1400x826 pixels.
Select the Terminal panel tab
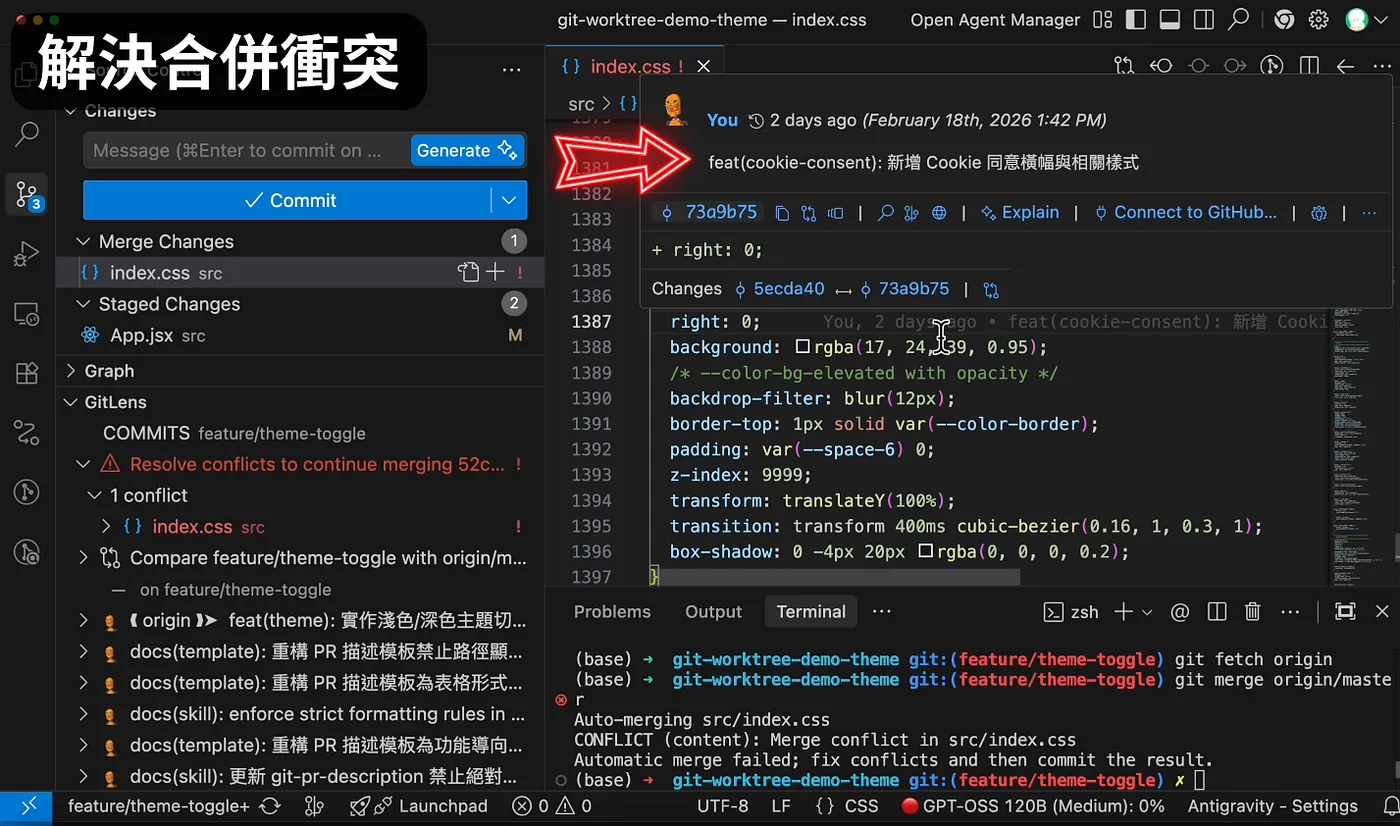tap(811, 612)
